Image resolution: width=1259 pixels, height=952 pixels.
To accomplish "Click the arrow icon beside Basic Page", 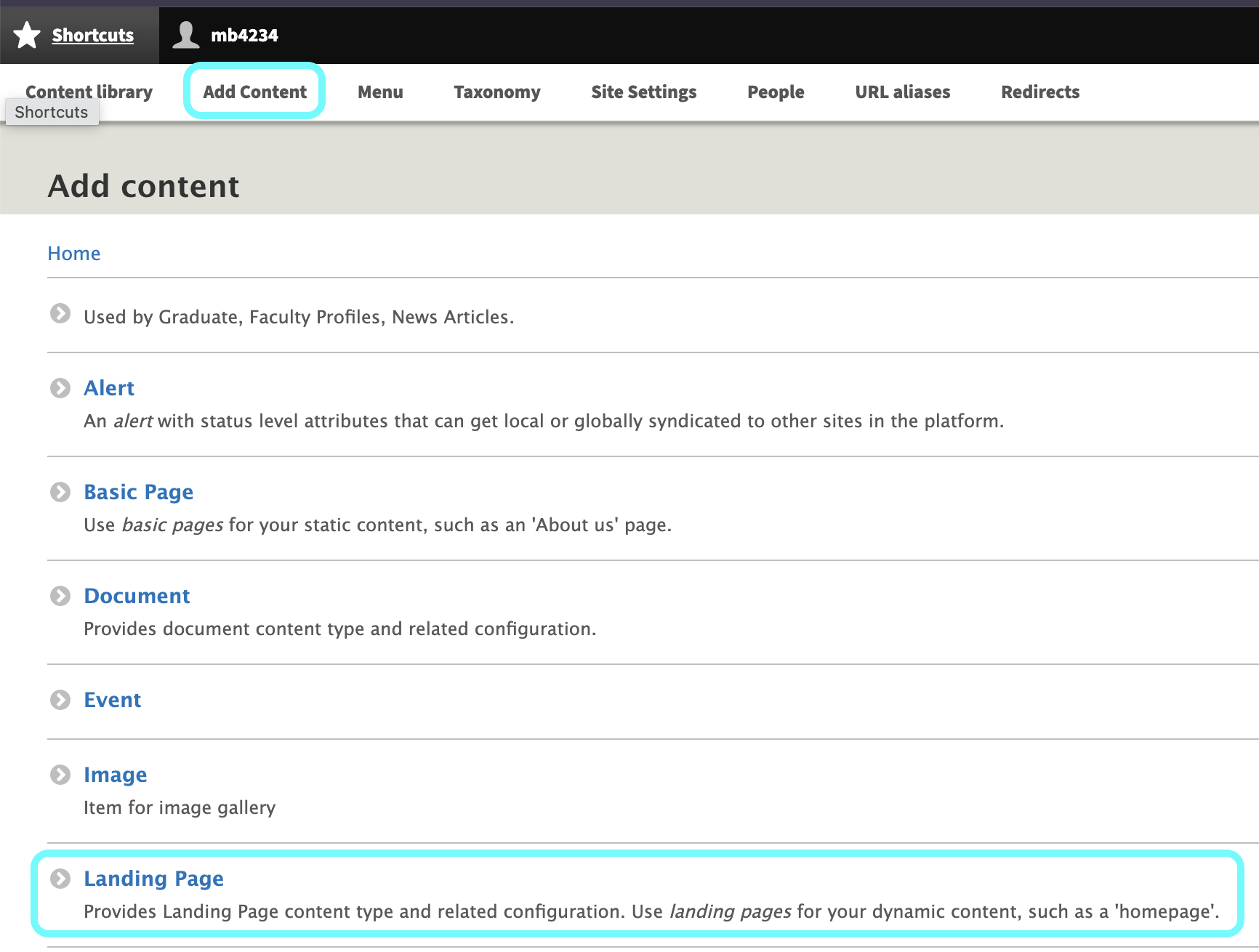I will (60, 492).
